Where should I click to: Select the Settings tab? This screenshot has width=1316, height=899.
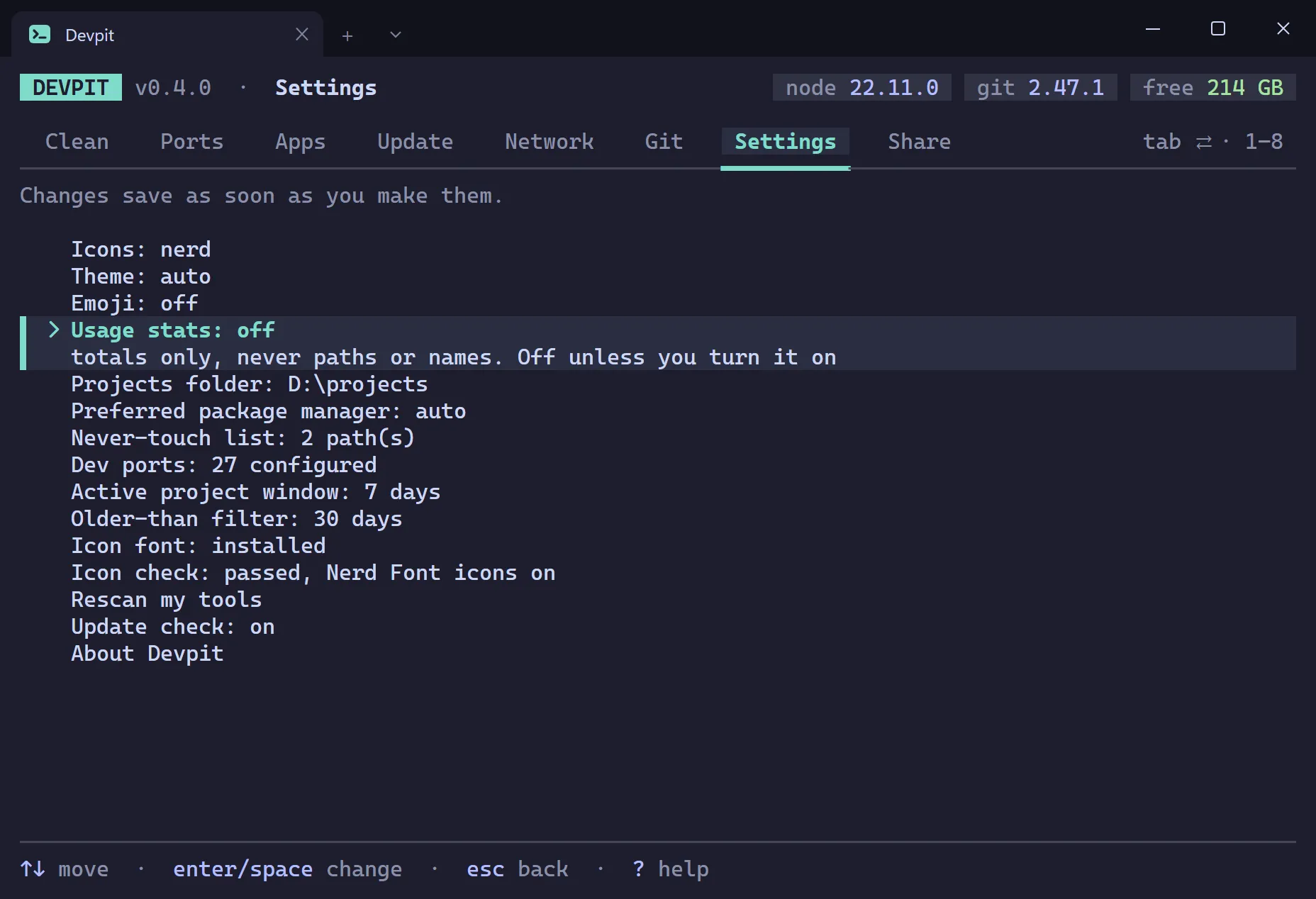(x=786, y=142)
